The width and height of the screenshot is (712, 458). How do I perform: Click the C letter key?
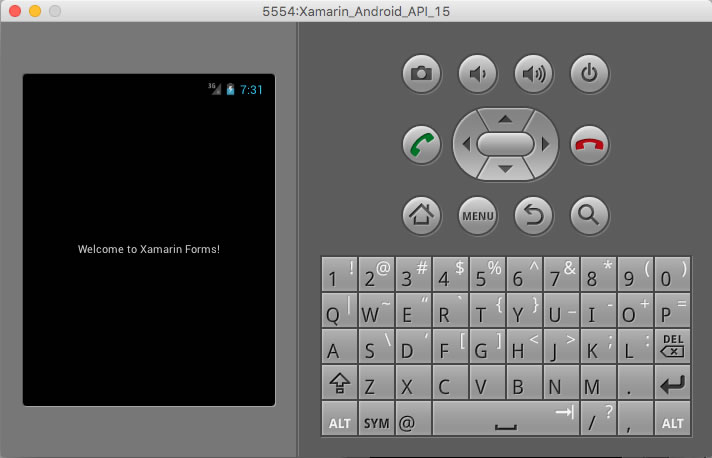point(450,383)
